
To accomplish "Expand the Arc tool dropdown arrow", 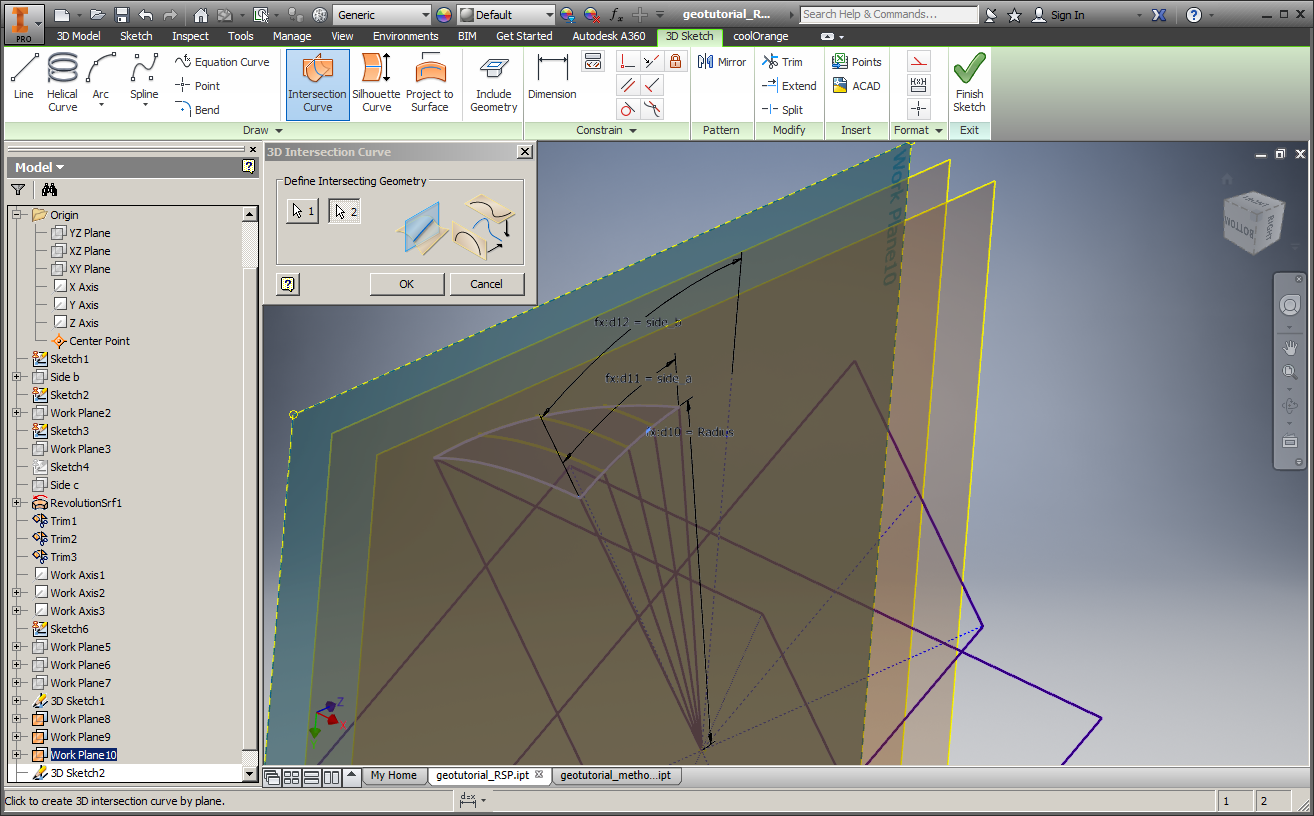I will [101, 105].
